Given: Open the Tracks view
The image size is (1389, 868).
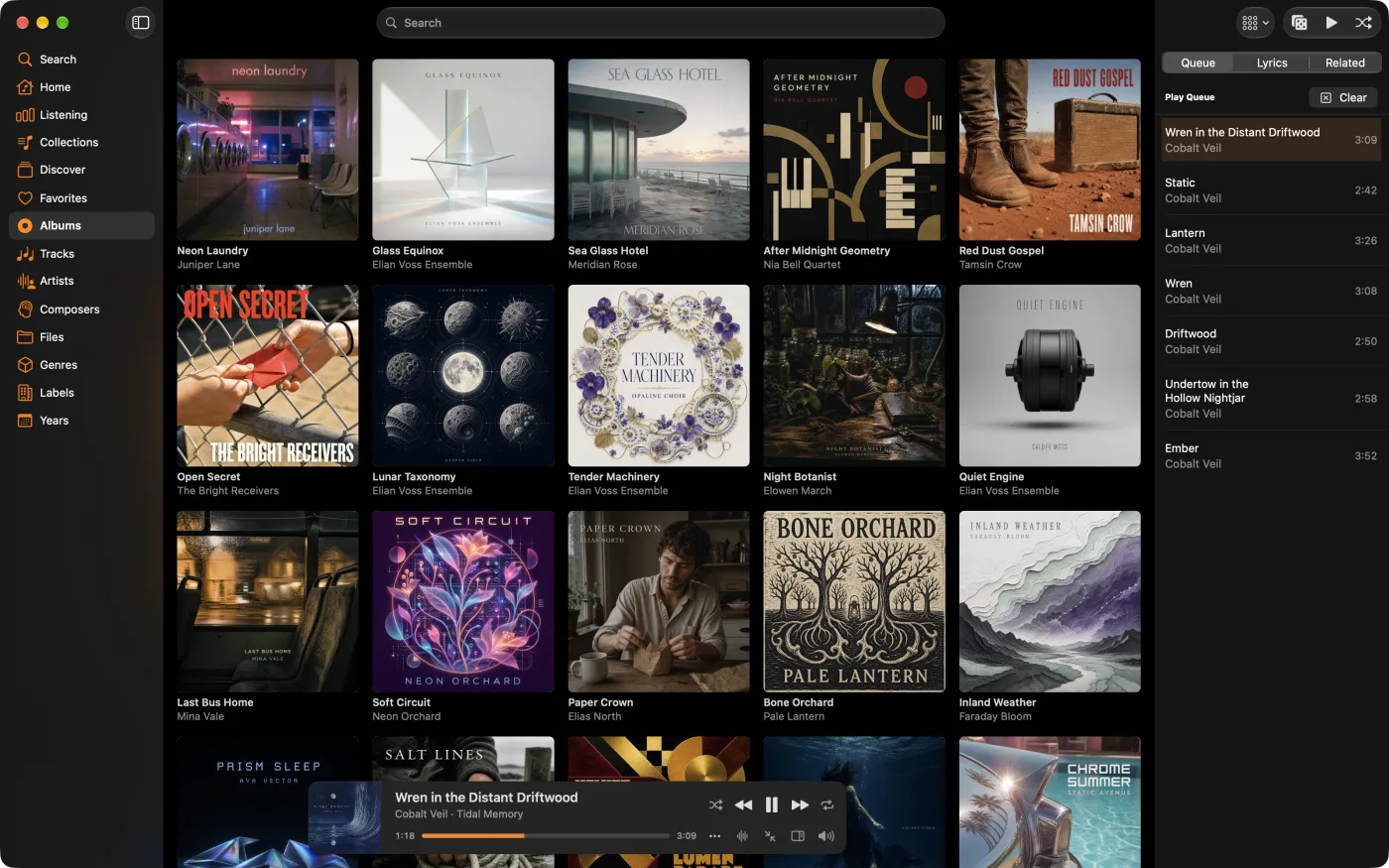Looking at the screenshot, I should point(81,254).
